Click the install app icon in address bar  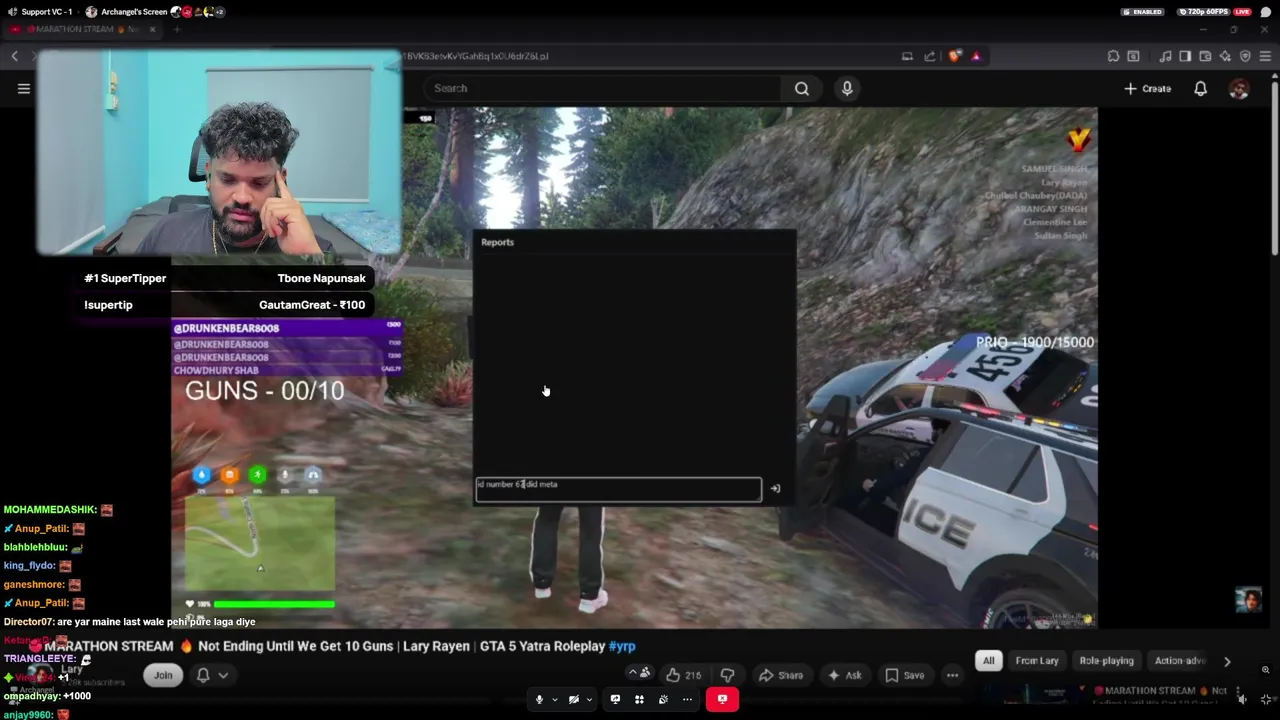point(907,56)
